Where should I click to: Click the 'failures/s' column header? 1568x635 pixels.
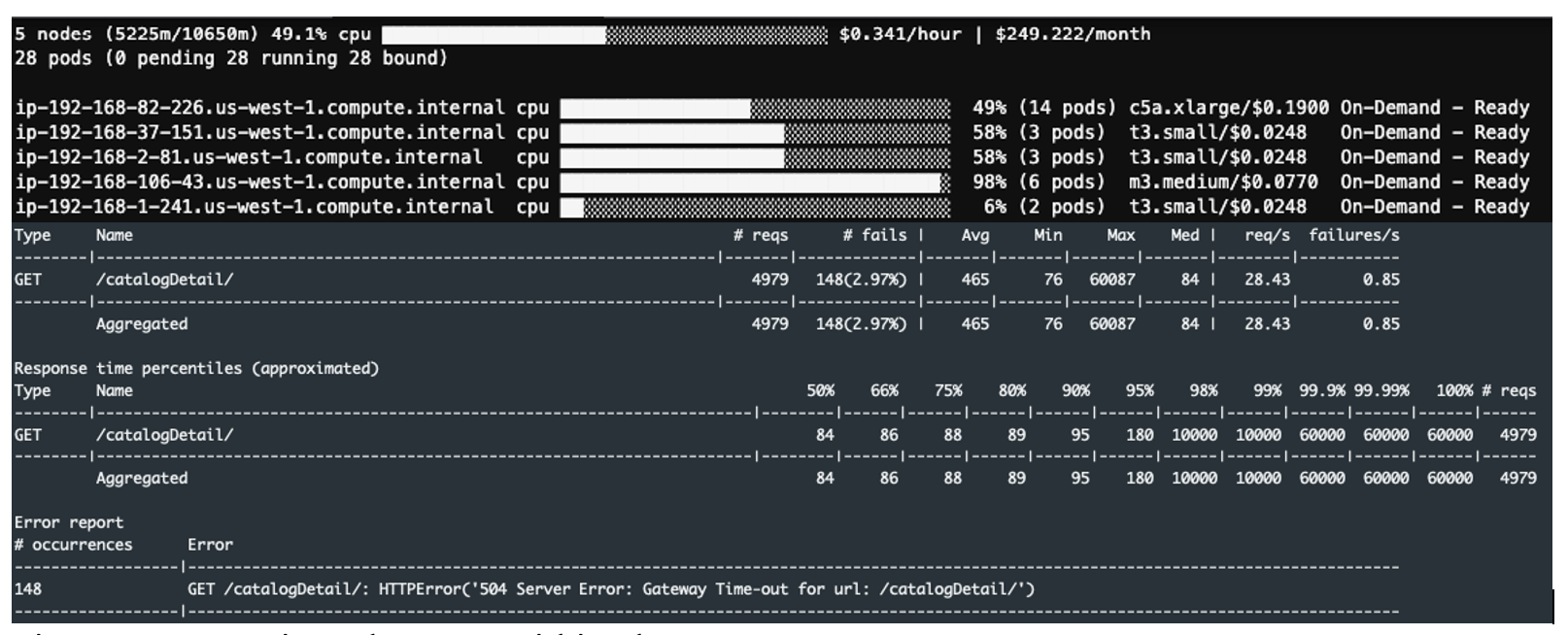(x=1354, y=235)
